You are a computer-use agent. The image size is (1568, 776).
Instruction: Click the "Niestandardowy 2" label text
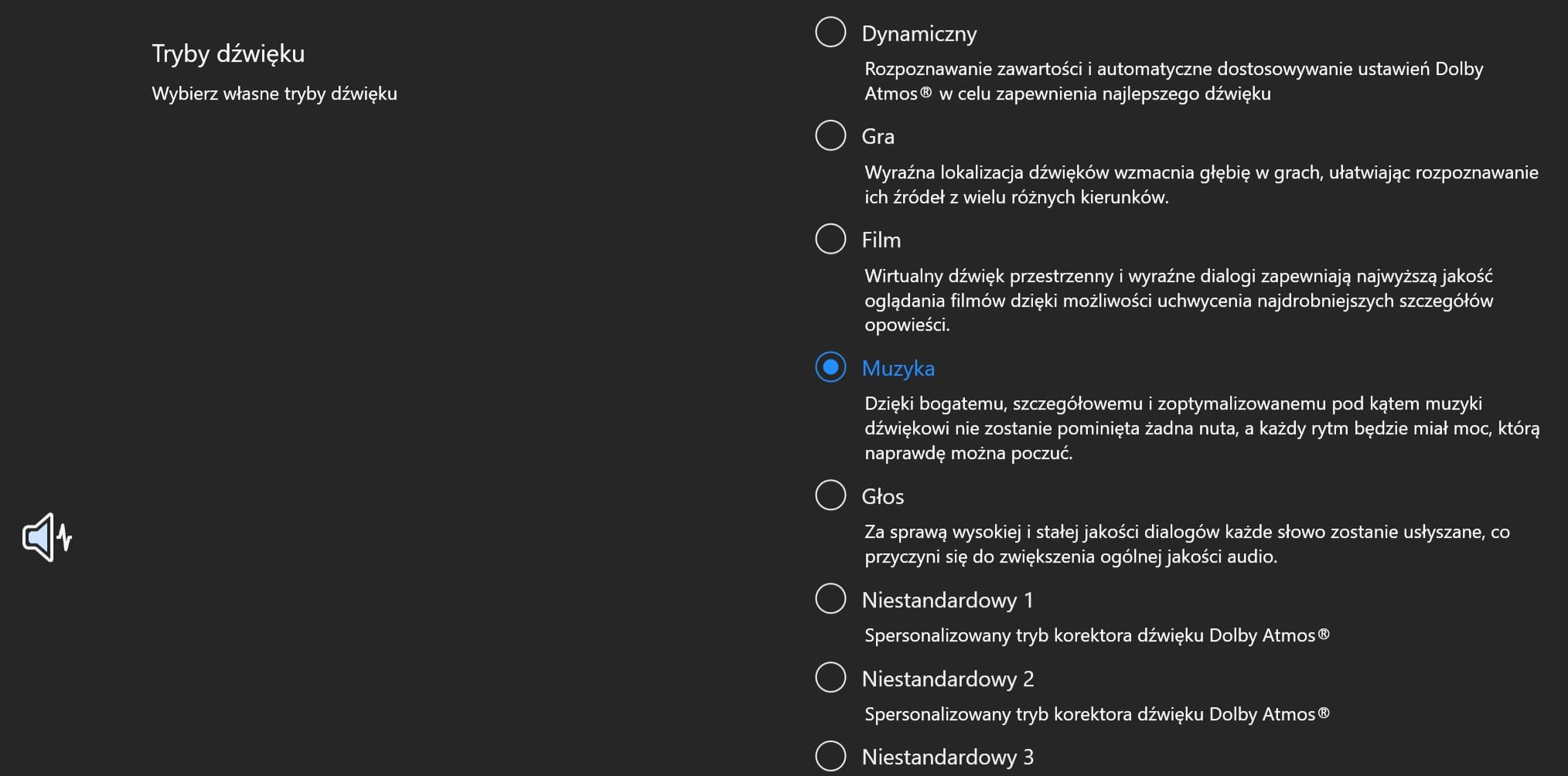(947, 679)
